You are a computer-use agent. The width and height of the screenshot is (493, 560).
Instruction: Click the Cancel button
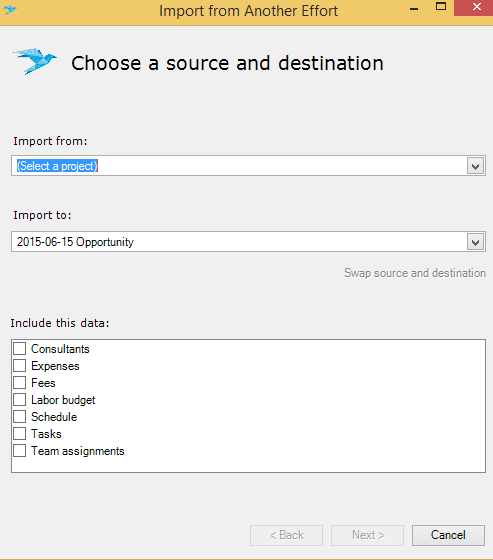[448, 535]
